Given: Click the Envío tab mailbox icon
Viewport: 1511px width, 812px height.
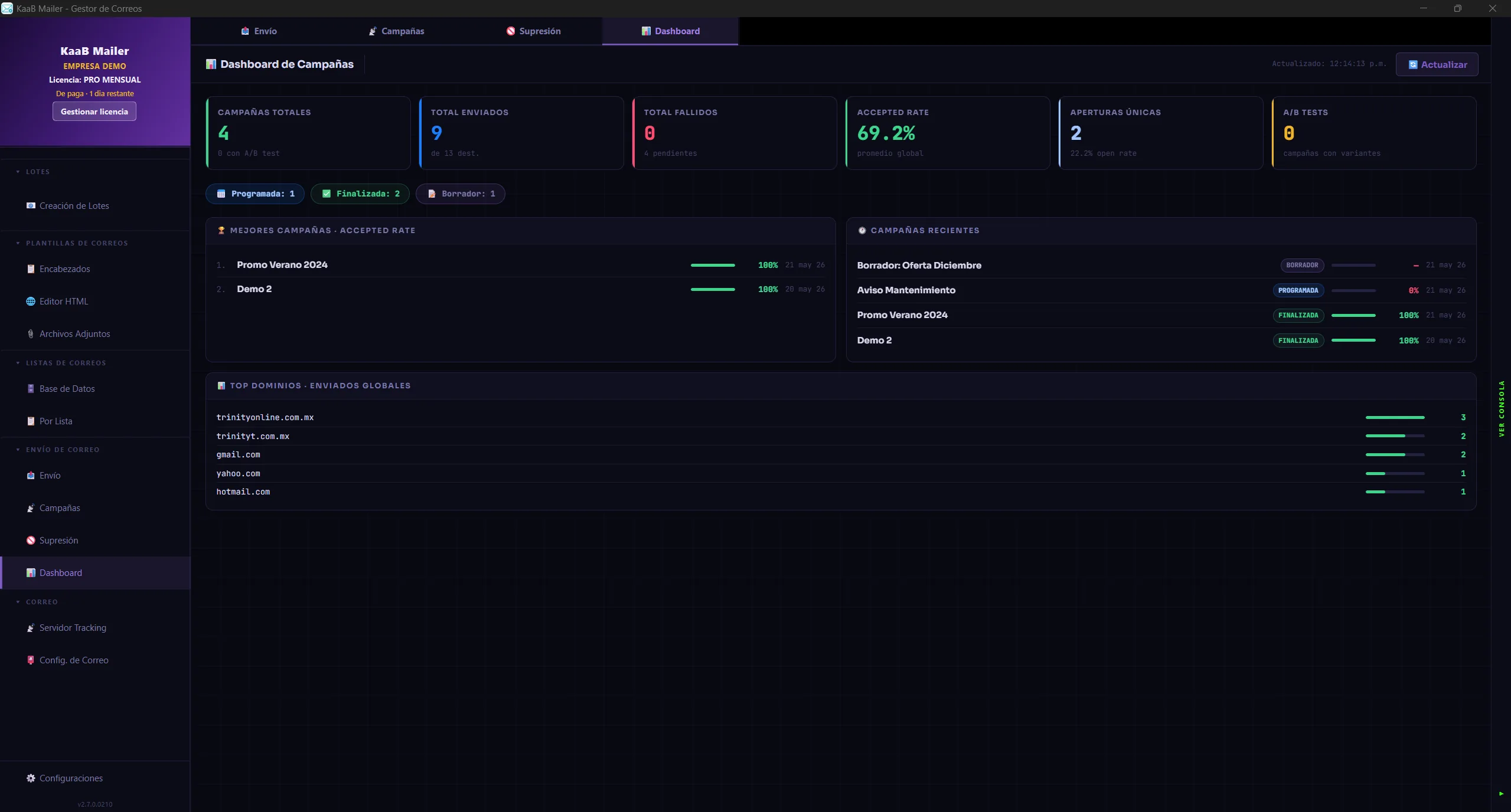Looking at the screenshot, I should (245, 31).
